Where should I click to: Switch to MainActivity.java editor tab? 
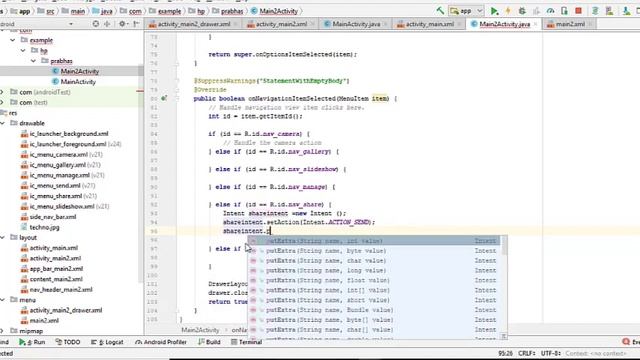pyautogui.click(x=356, y=24)
